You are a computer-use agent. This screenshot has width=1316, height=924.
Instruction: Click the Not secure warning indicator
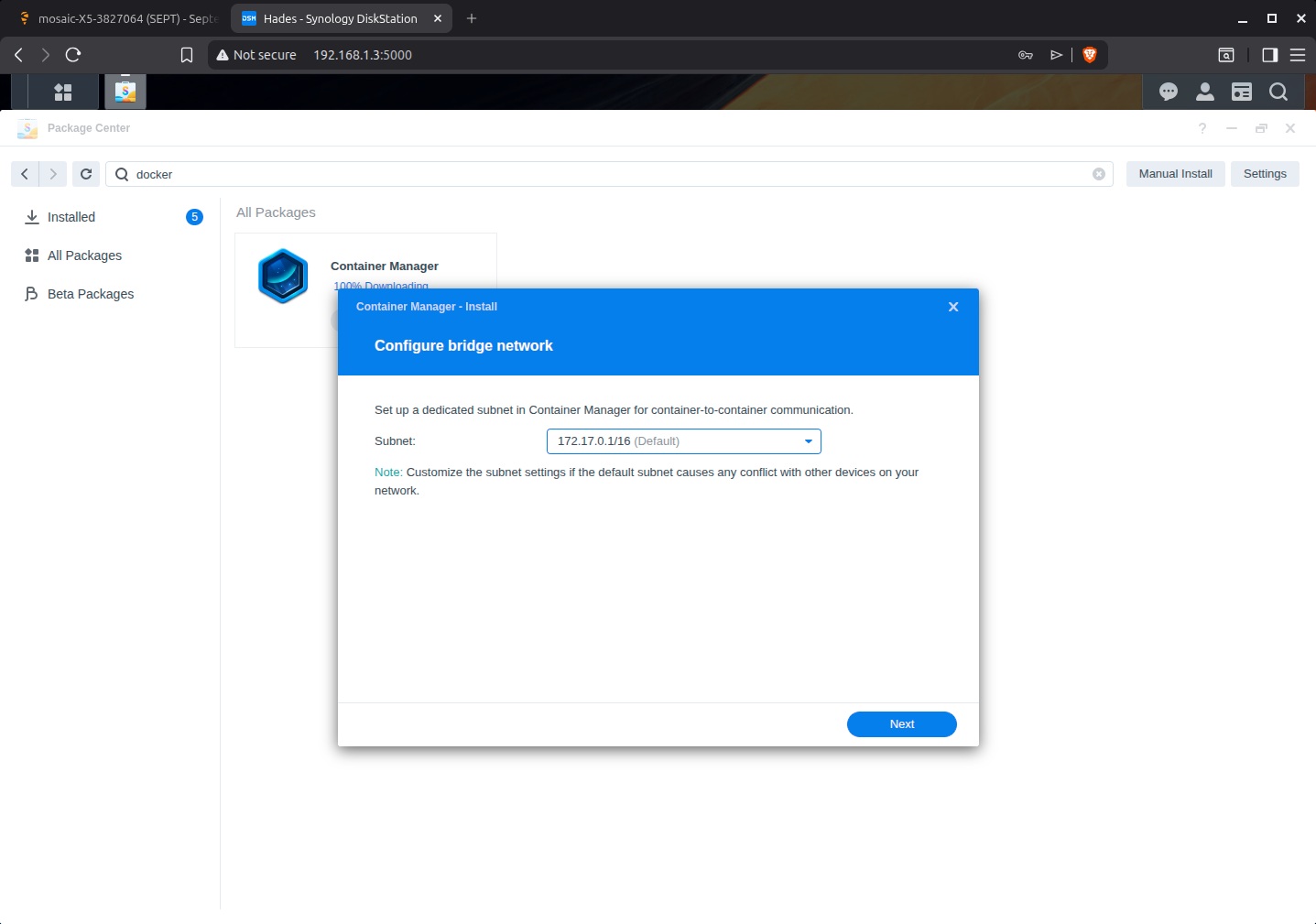256,55
